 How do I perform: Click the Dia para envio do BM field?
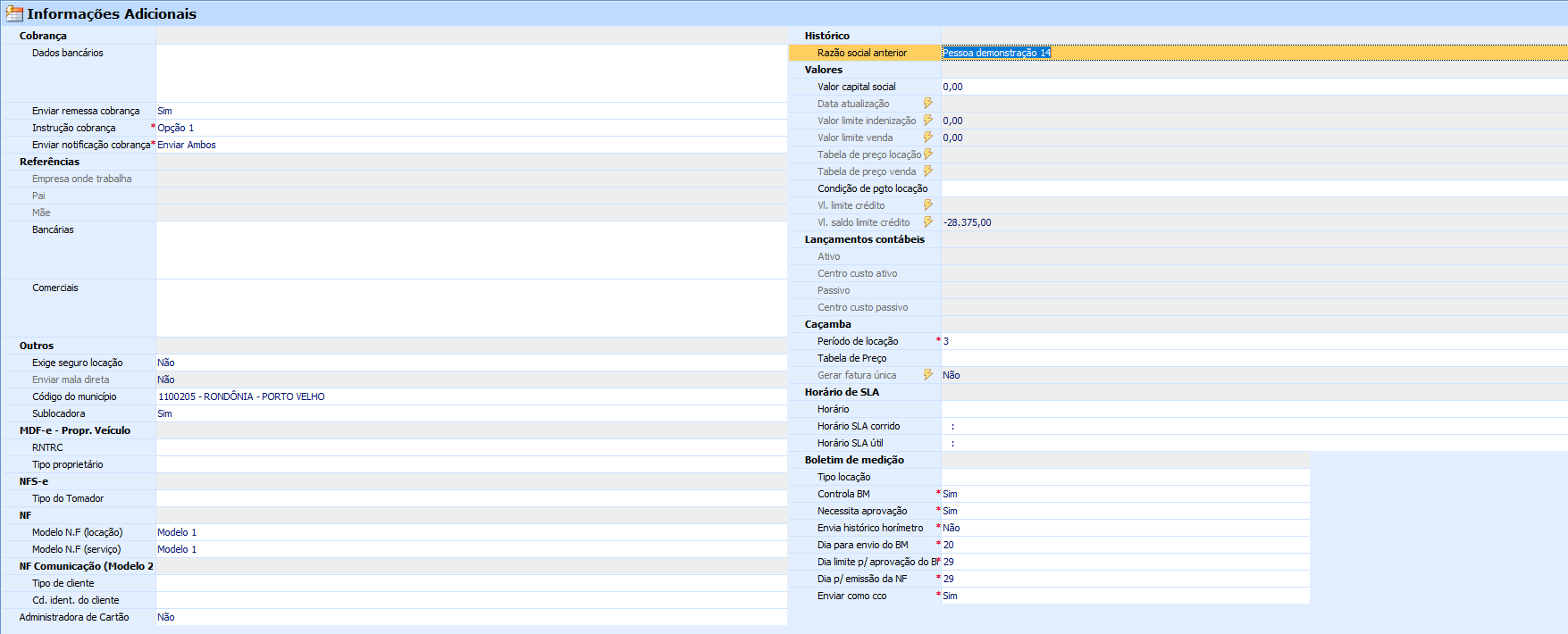tap(1126, 545)
